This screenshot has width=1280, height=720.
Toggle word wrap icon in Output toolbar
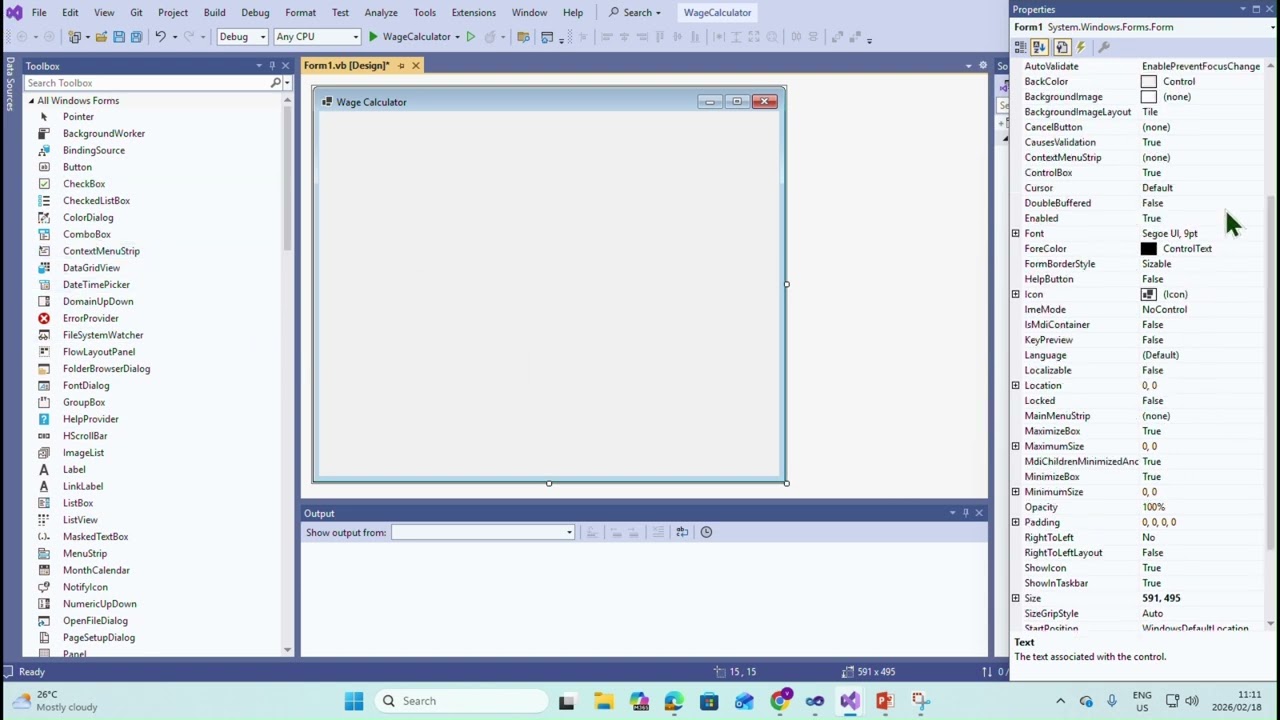tap(682, 532)
